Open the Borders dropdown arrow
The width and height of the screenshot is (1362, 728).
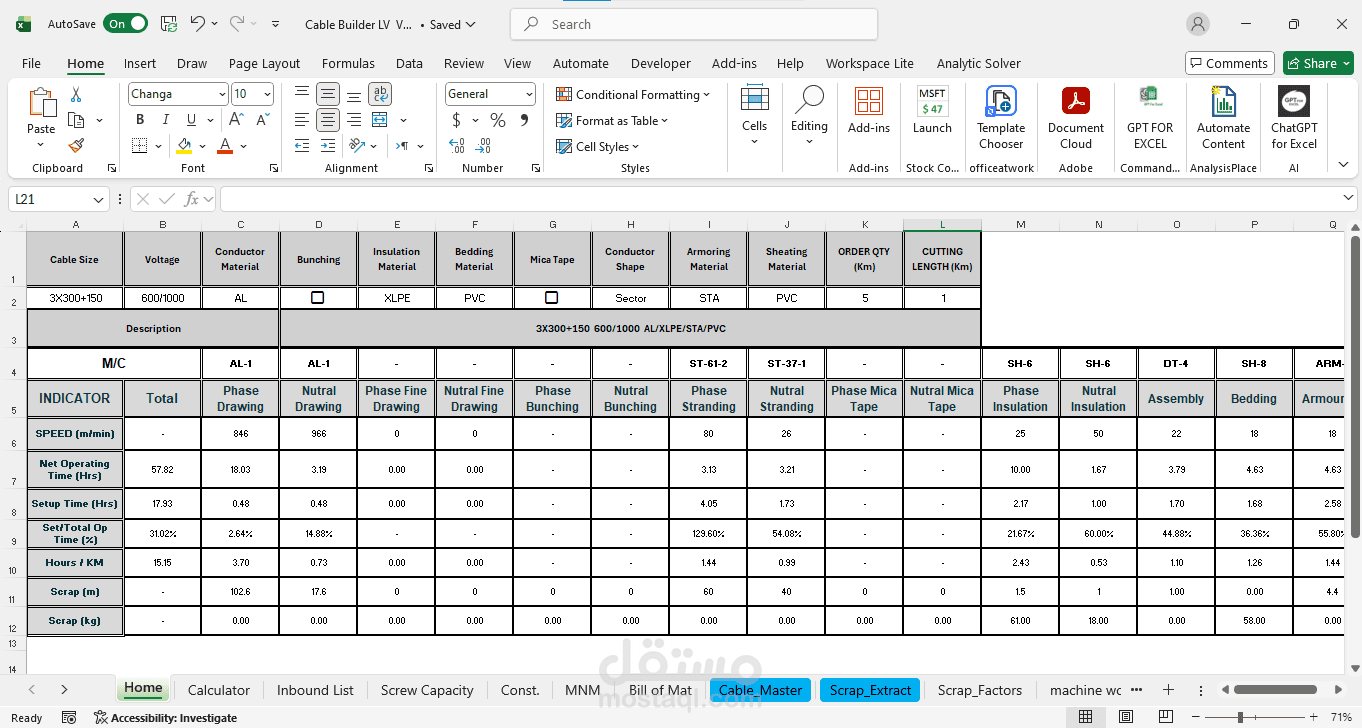click(160, 146)
